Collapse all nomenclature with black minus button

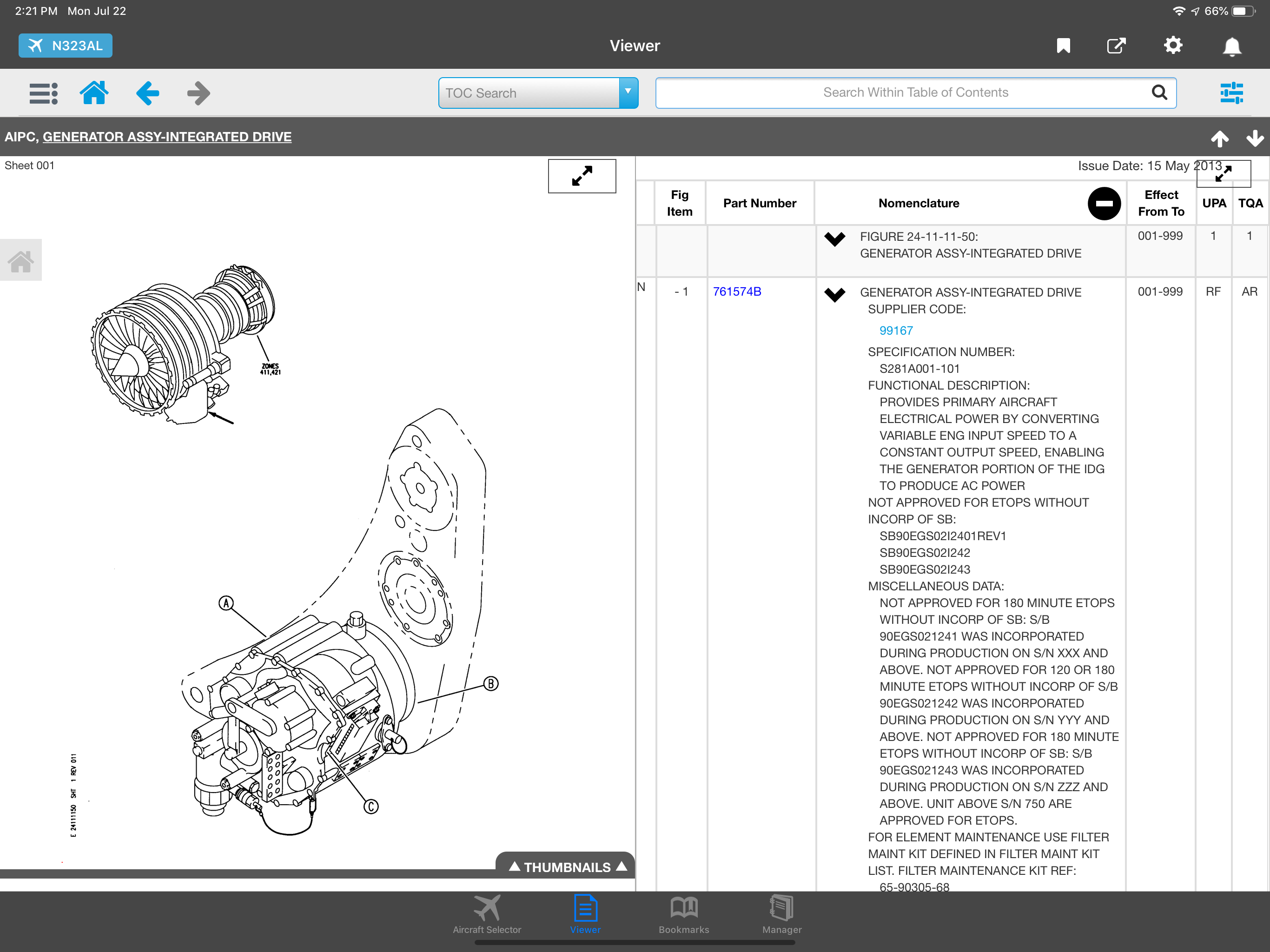[1104, 203]
